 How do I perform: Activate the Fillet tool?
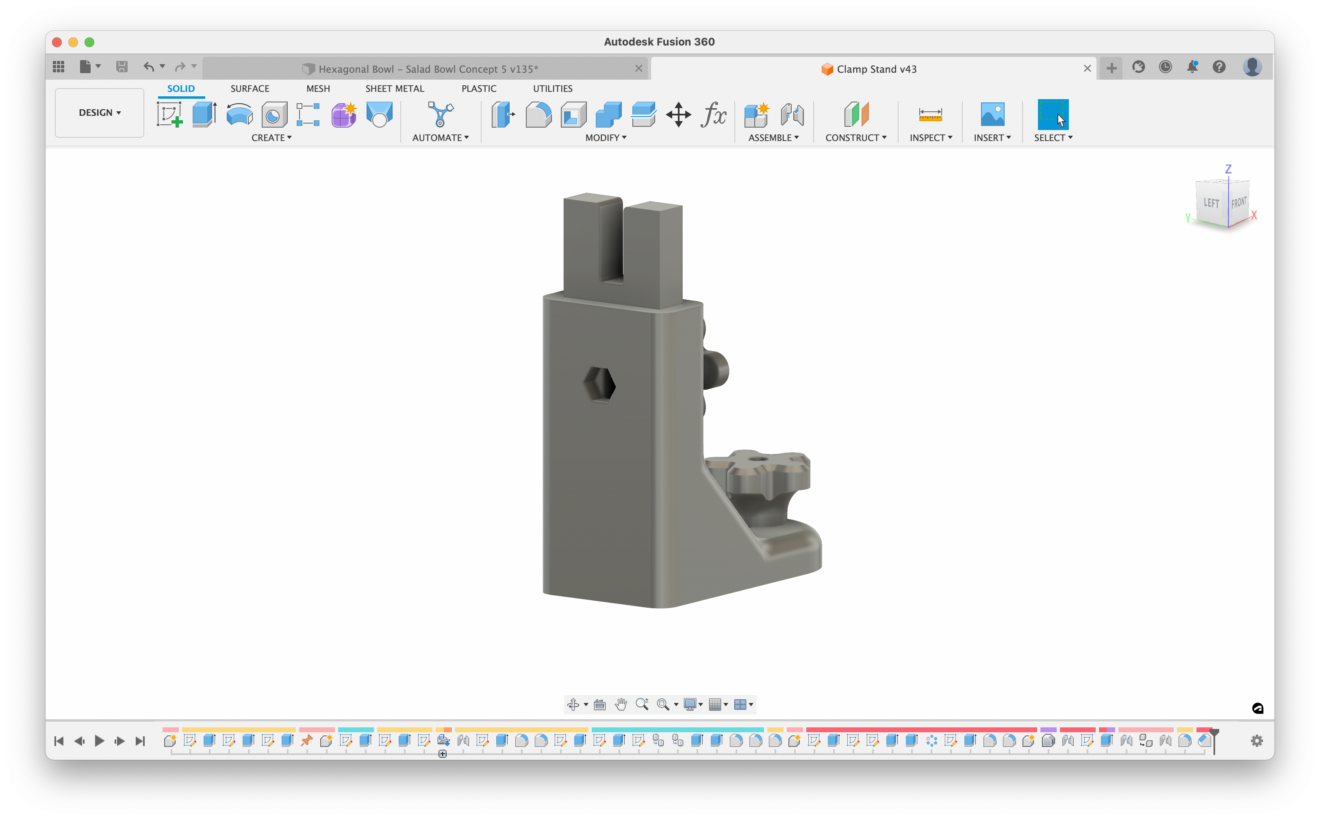pos(537,114)
